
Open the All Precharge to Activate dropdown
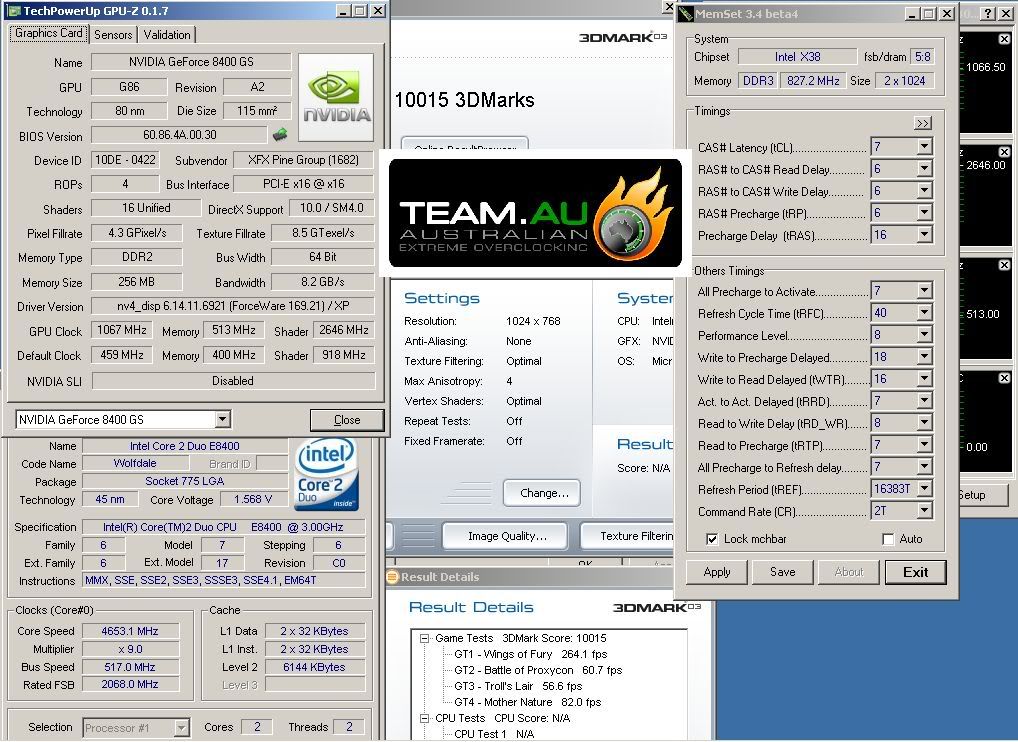tap(925, 291)
